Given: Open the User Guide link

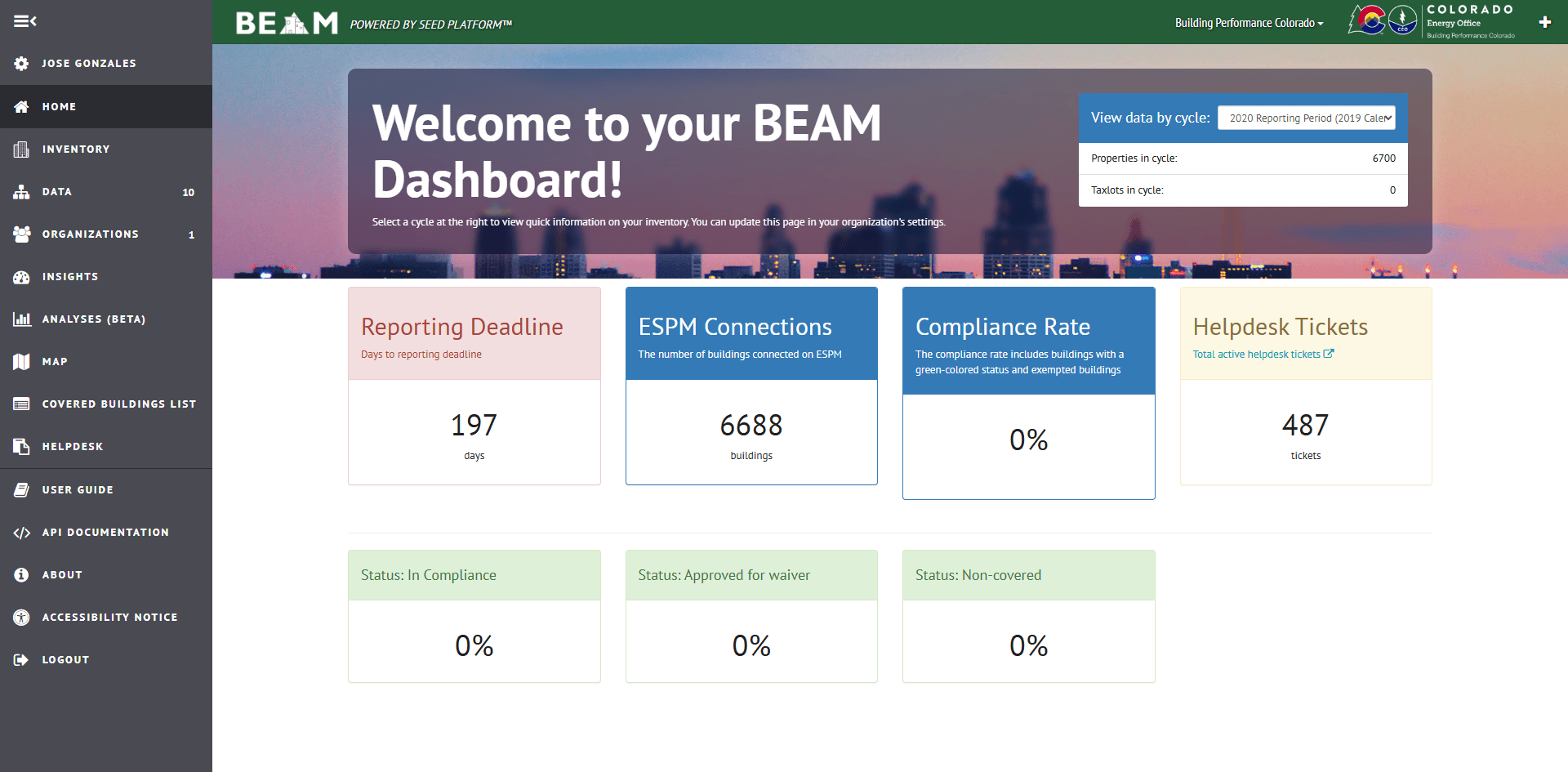Looking at the screenshot, I should click(x=106, y=490).
